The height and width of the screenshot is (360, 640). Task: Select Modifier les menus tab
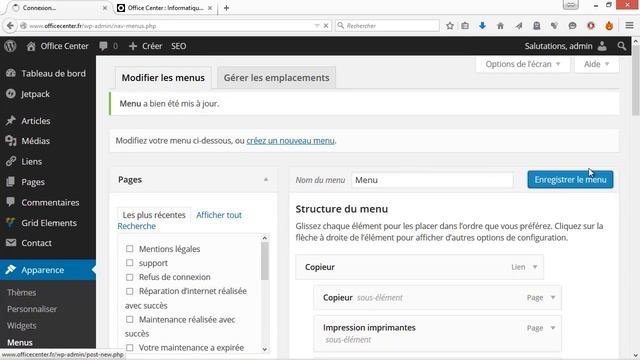(163, 78)
